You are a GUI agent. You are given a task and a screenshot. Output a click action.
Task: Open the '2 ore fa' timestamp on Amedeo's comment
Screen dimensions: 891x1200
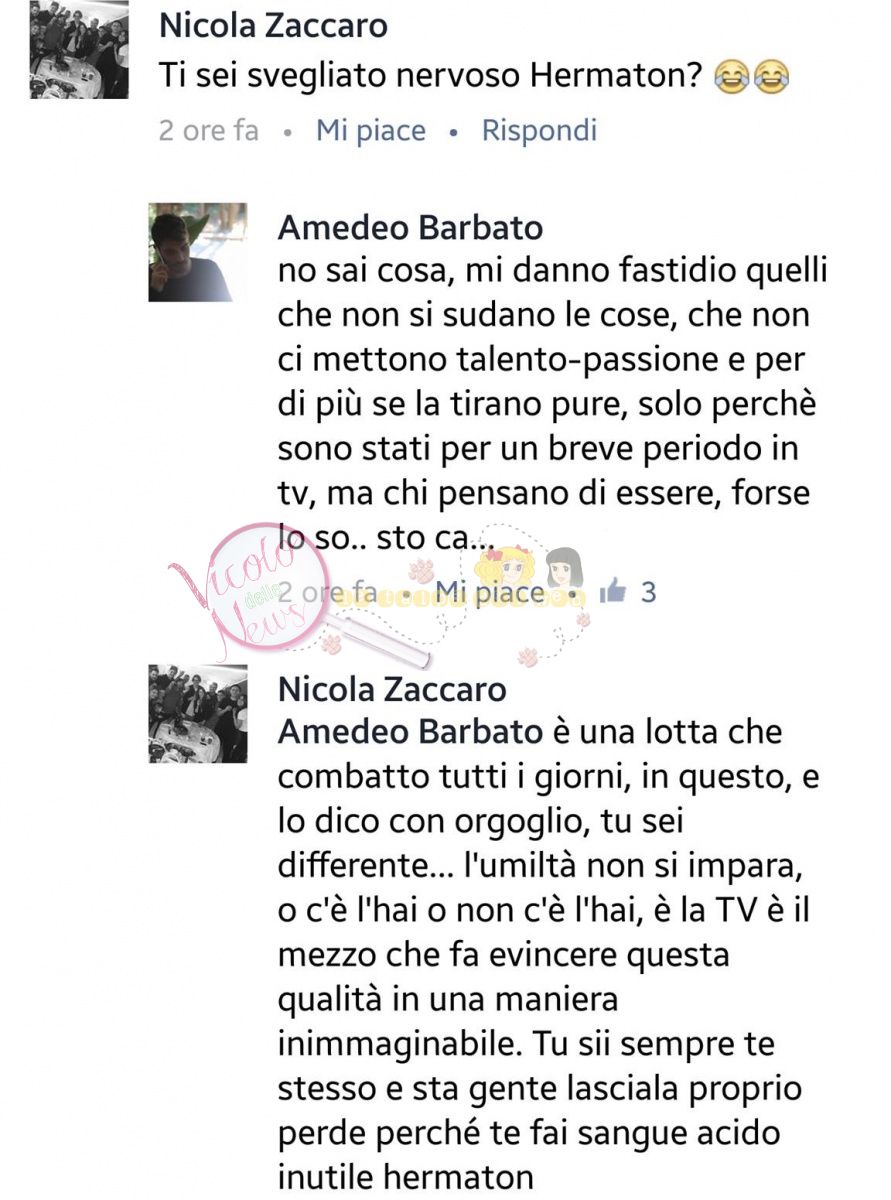(x=328, y=592)
